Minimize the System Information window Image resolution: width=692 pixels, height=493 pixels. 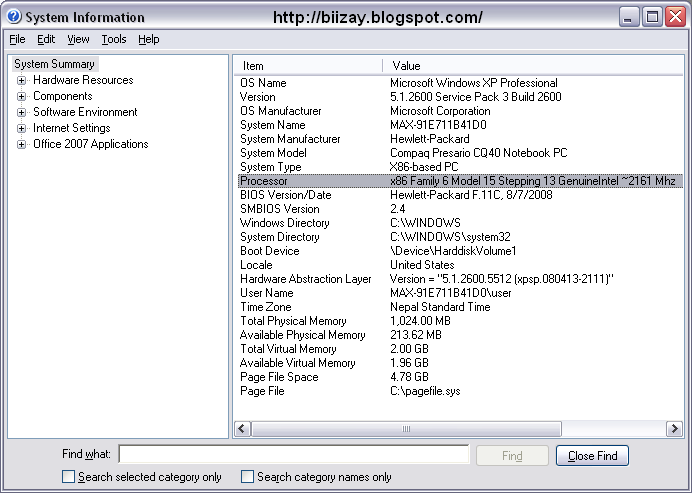629,17
